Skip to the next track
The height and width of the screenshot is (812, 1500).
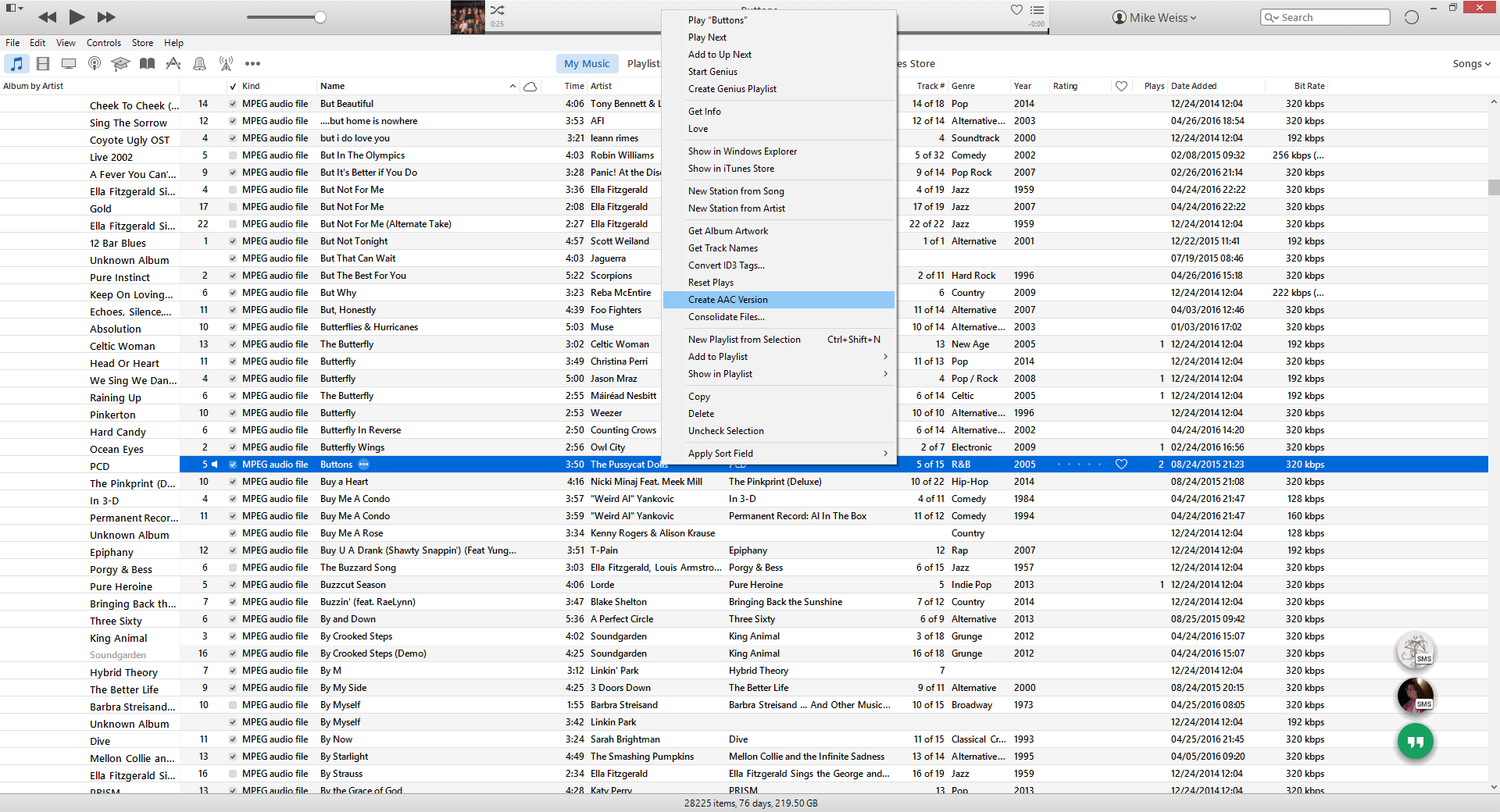coord(106,17)
